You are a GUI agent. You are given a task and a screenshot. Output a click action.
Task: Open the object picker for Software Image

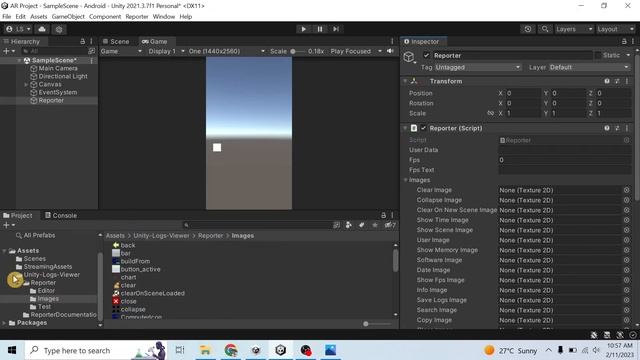(x=627, y=260)
